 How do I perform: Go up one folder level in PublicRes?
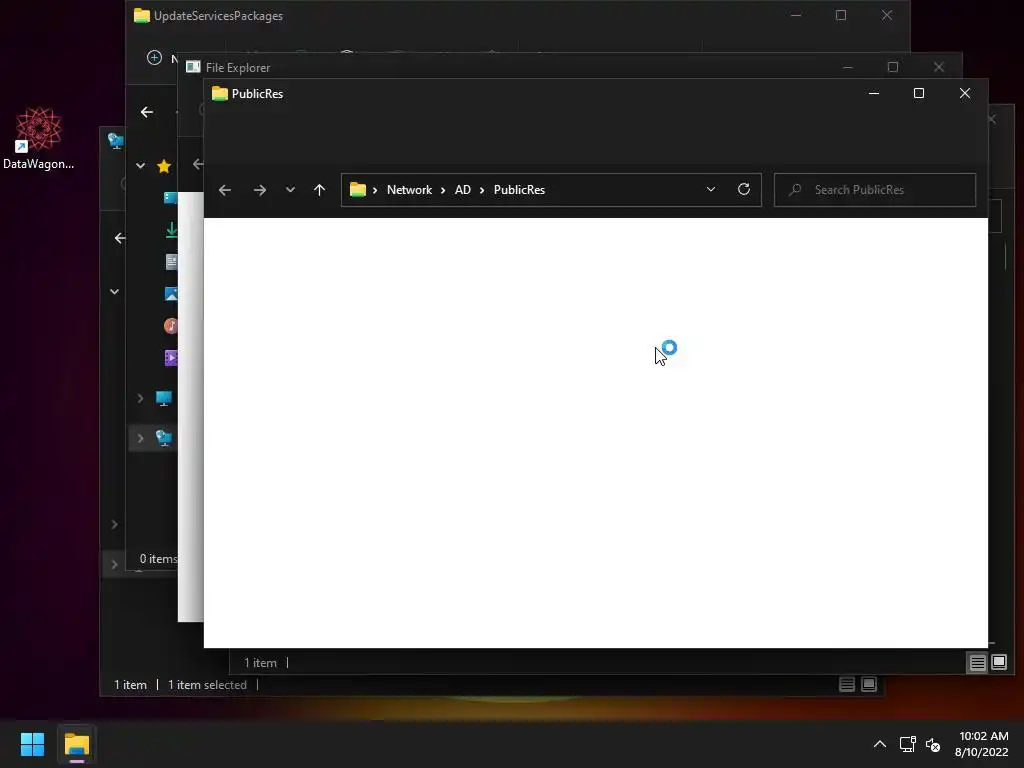(319, 190)
